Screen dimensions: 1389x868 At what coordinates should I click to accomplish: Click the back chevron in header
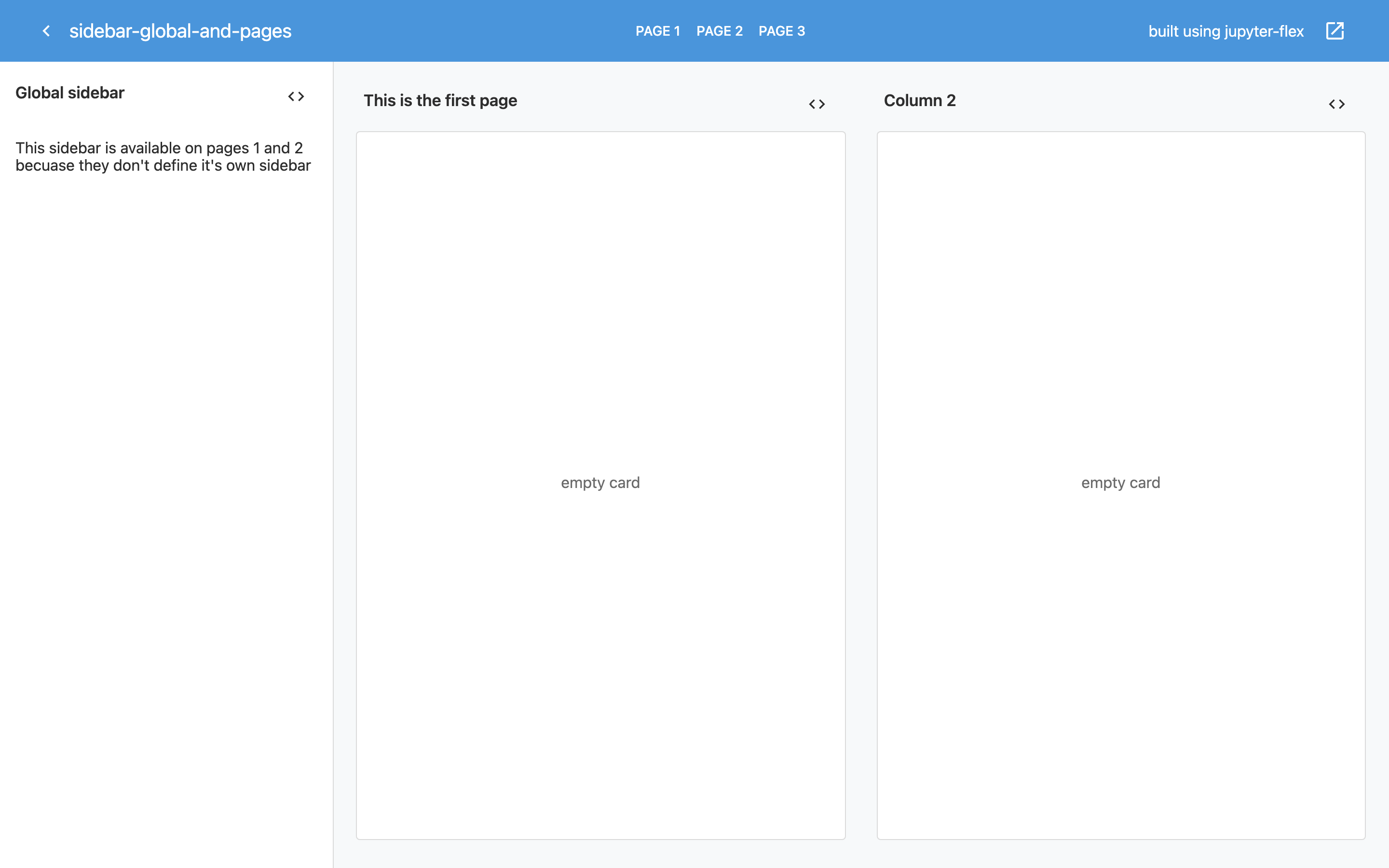(46, 31)
